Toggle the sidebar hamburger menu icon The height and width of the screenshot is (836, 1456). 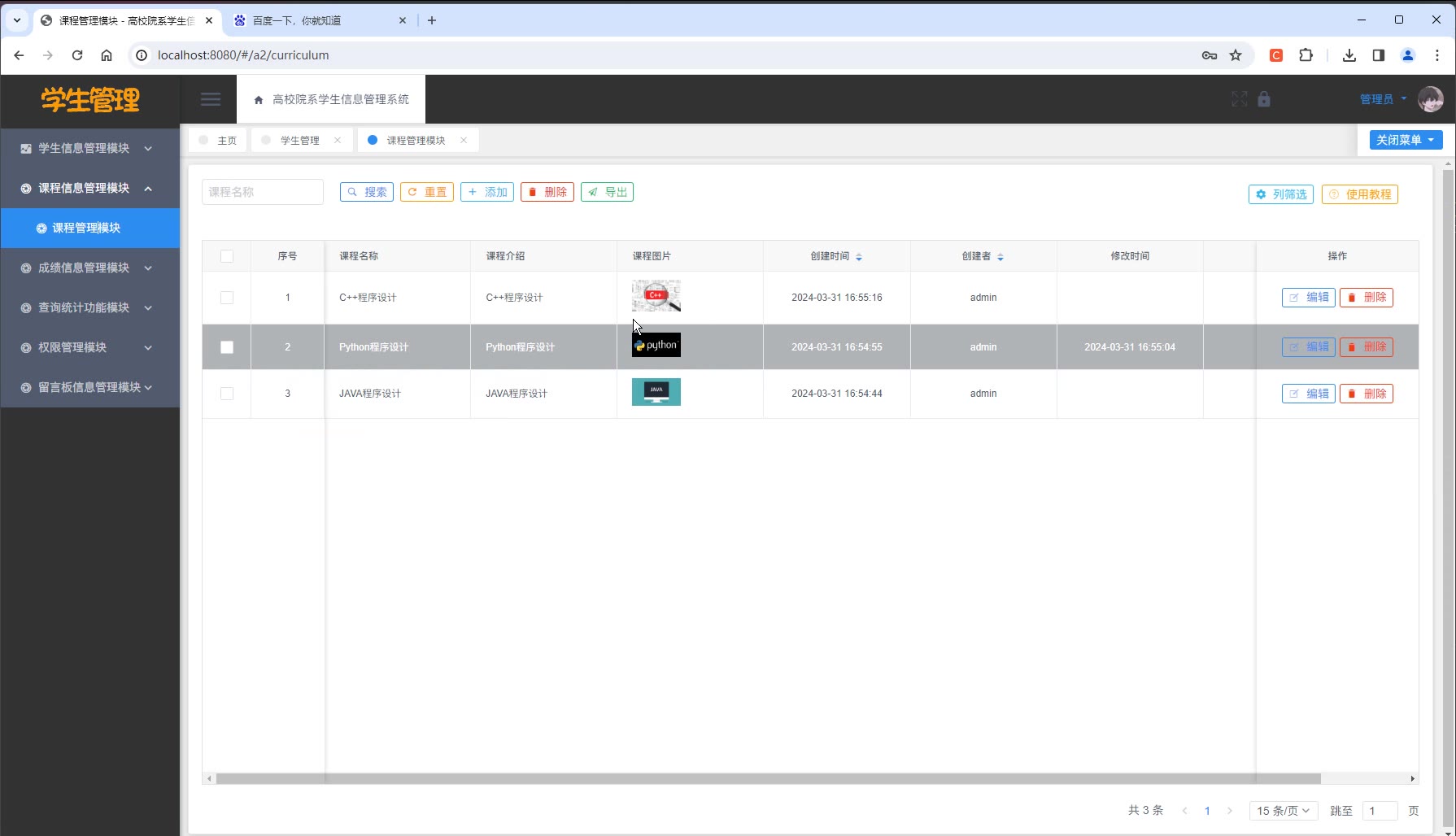coord(211,99)
